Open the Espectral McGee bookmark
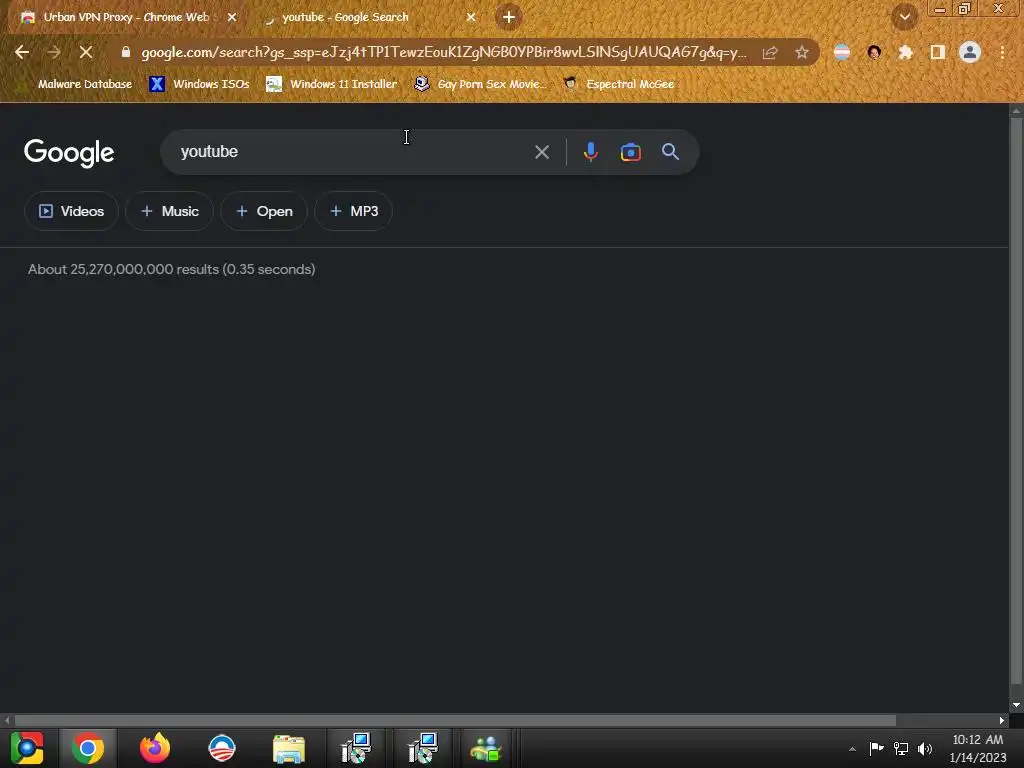The image size is (1024, 768). coord(619,84)
